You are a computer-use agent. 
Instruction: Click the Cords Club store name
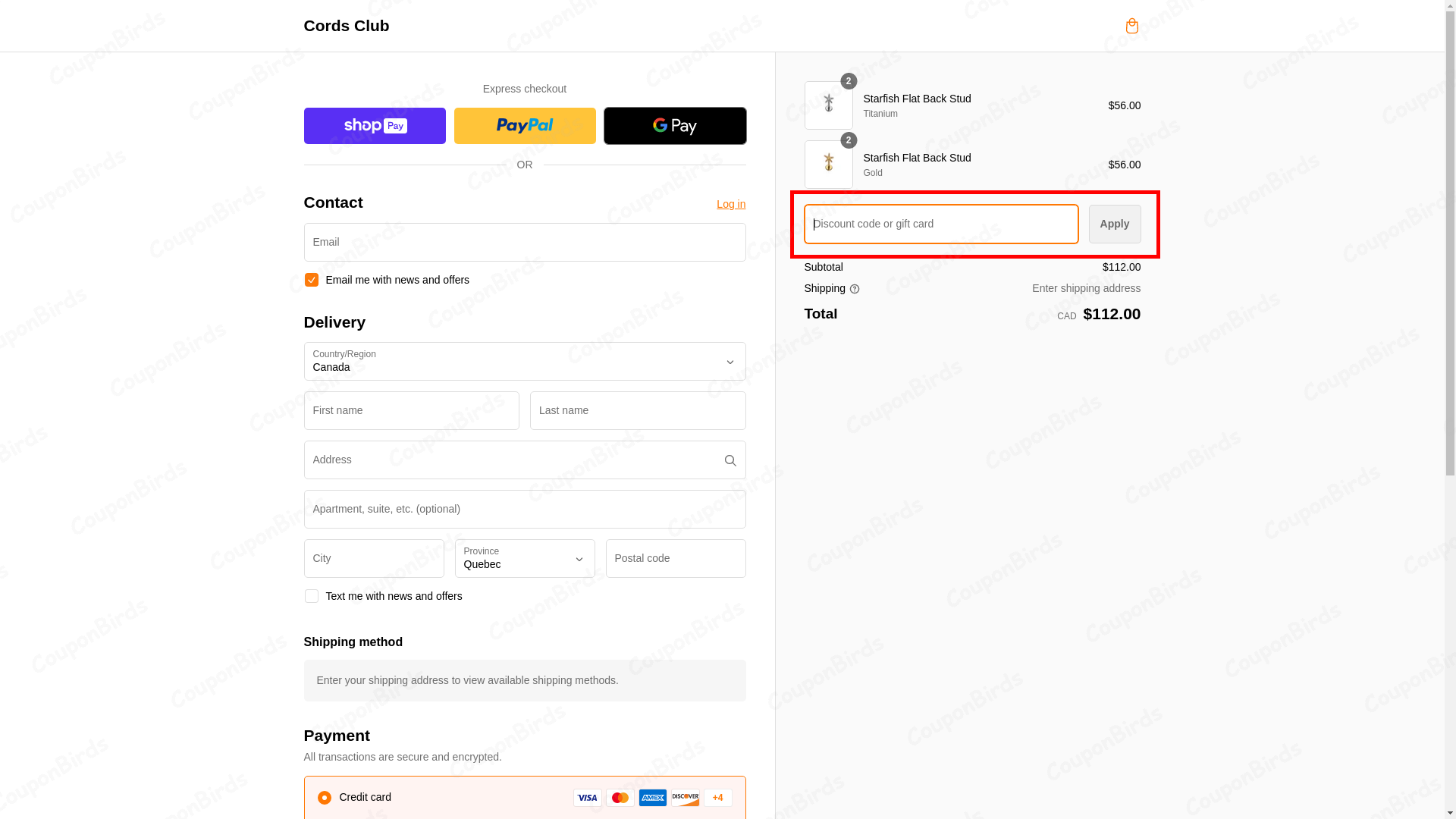pyautogui.click(x=346, y=26)
